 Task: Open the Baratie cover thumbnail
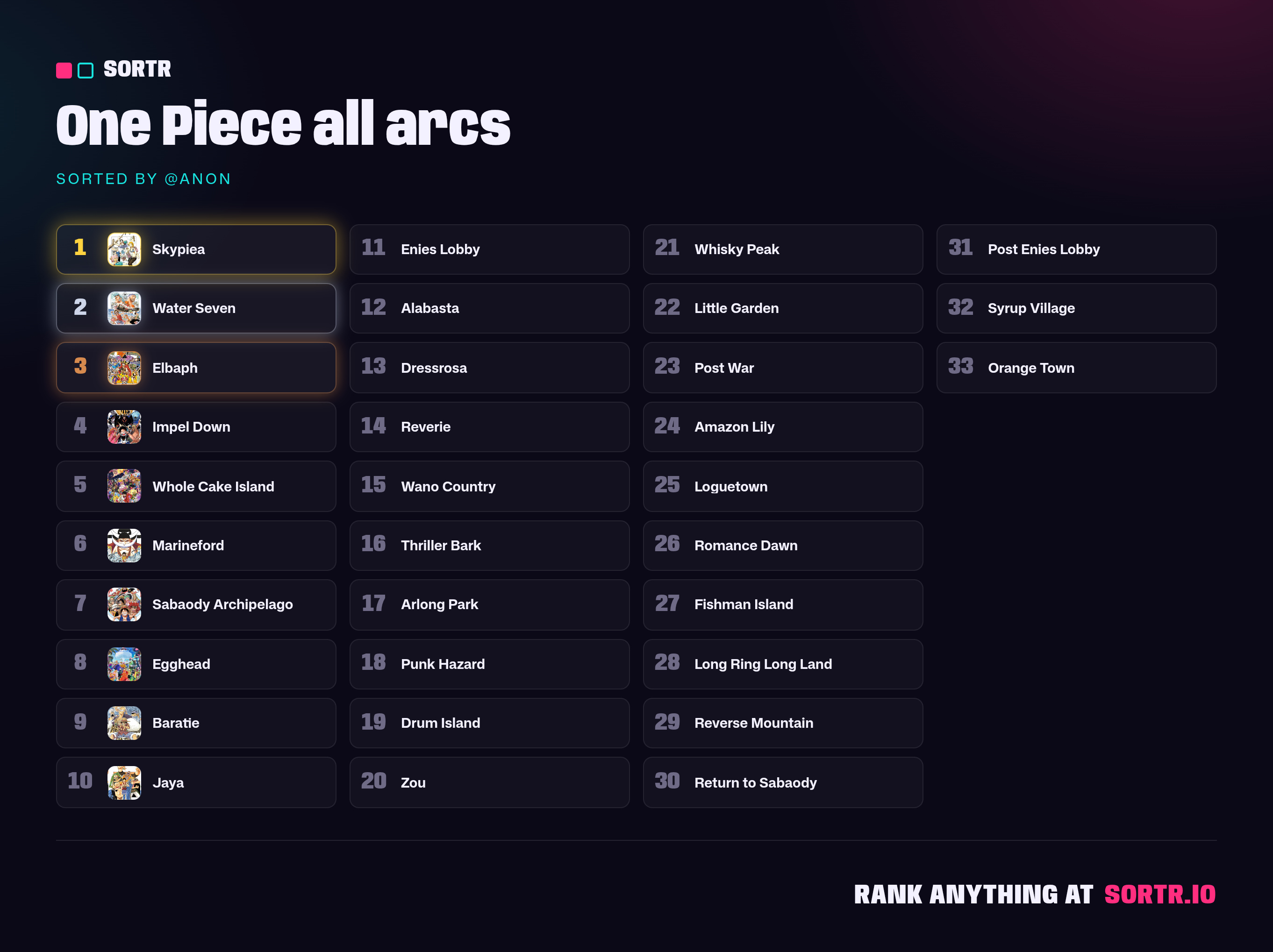point(124,723)
